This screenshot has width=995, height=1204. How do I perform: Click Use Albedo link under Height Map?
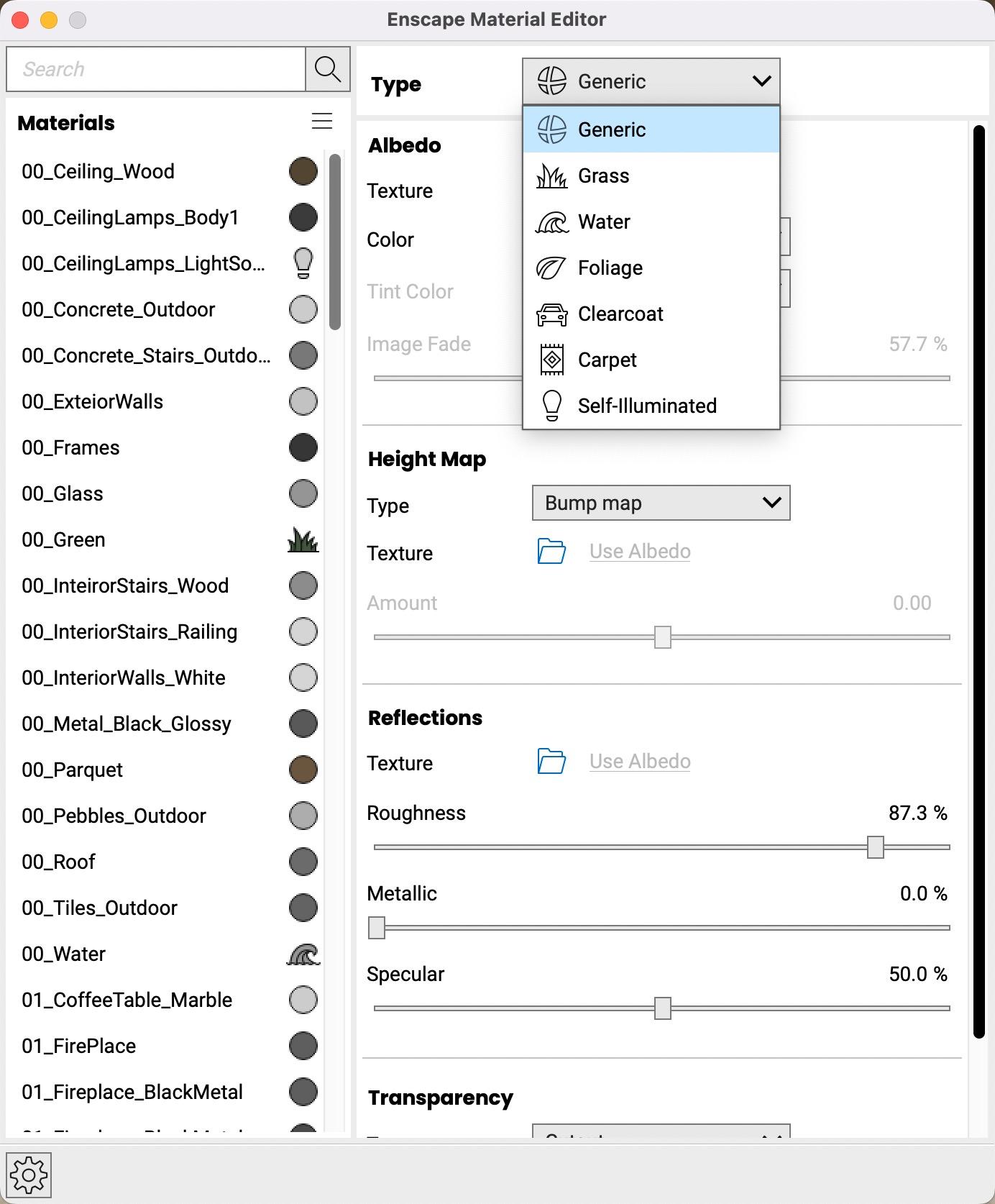[x=640, y=552]
